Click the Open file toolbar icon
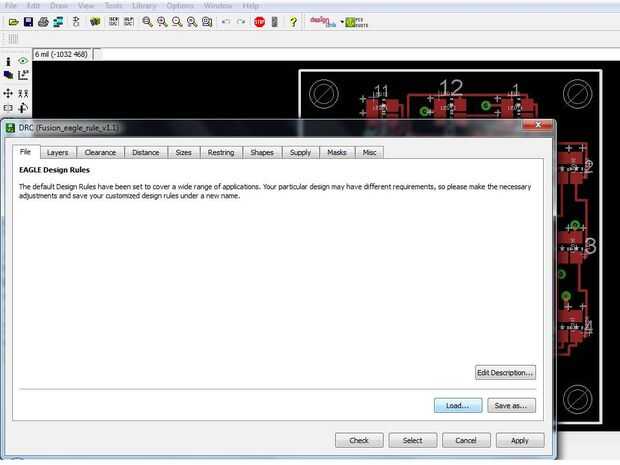This screenshot has height=465, width=620. click(x=13, y=22)
